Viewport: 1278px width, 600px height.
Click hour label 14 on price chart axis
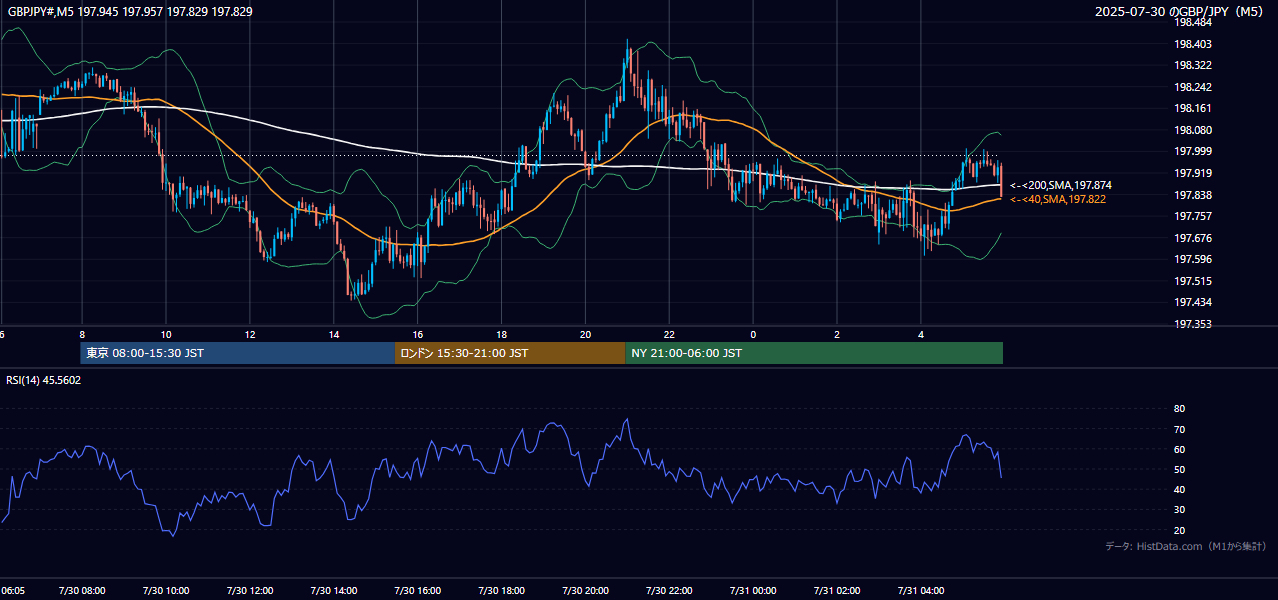point(334,334)
